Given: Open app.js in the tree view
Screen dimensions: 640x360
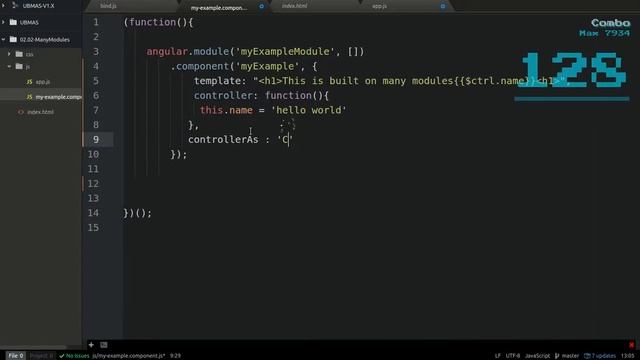Looking at the screenshot, I should [43, 82].
